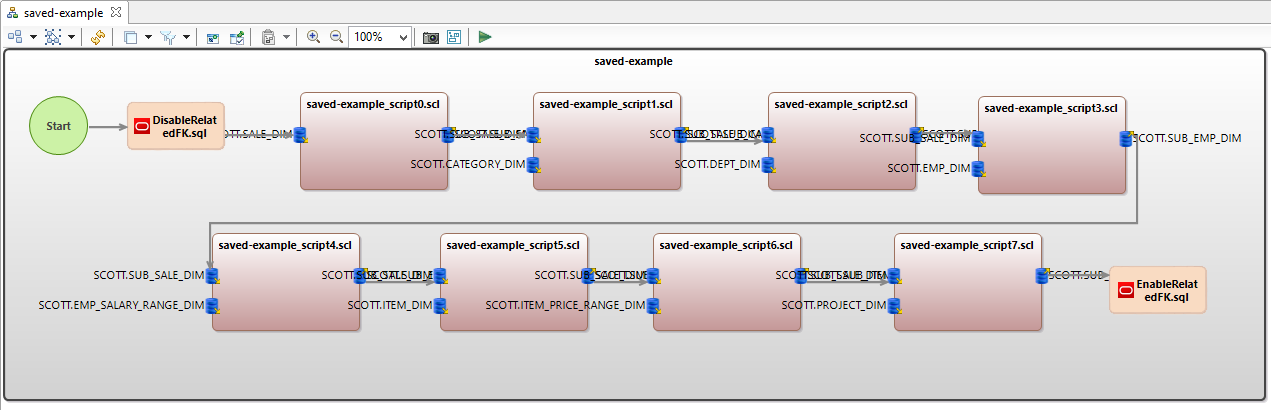Click SCOTT.DEPT_DIM database port icon
The height and width of the screenshot is (410, 1271).
point(768,164)
